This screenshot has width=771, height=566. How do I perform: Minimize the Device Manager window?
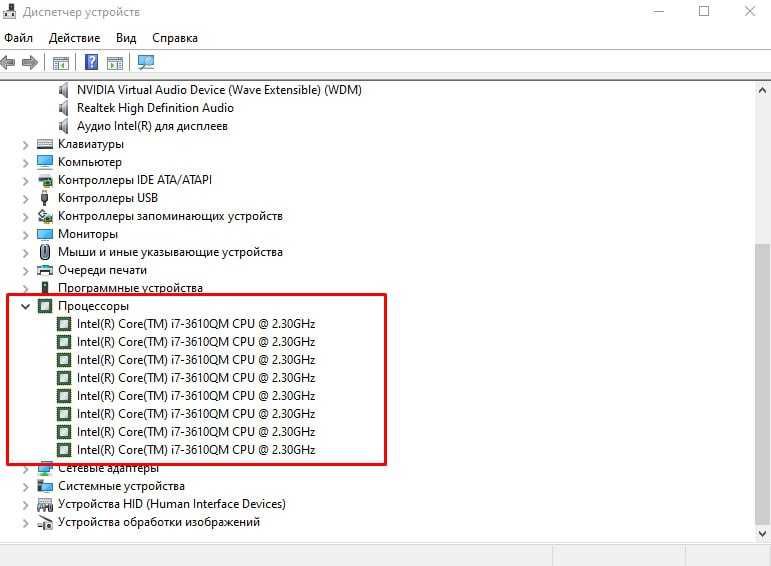pyautogui.click(x=658, y=11)
